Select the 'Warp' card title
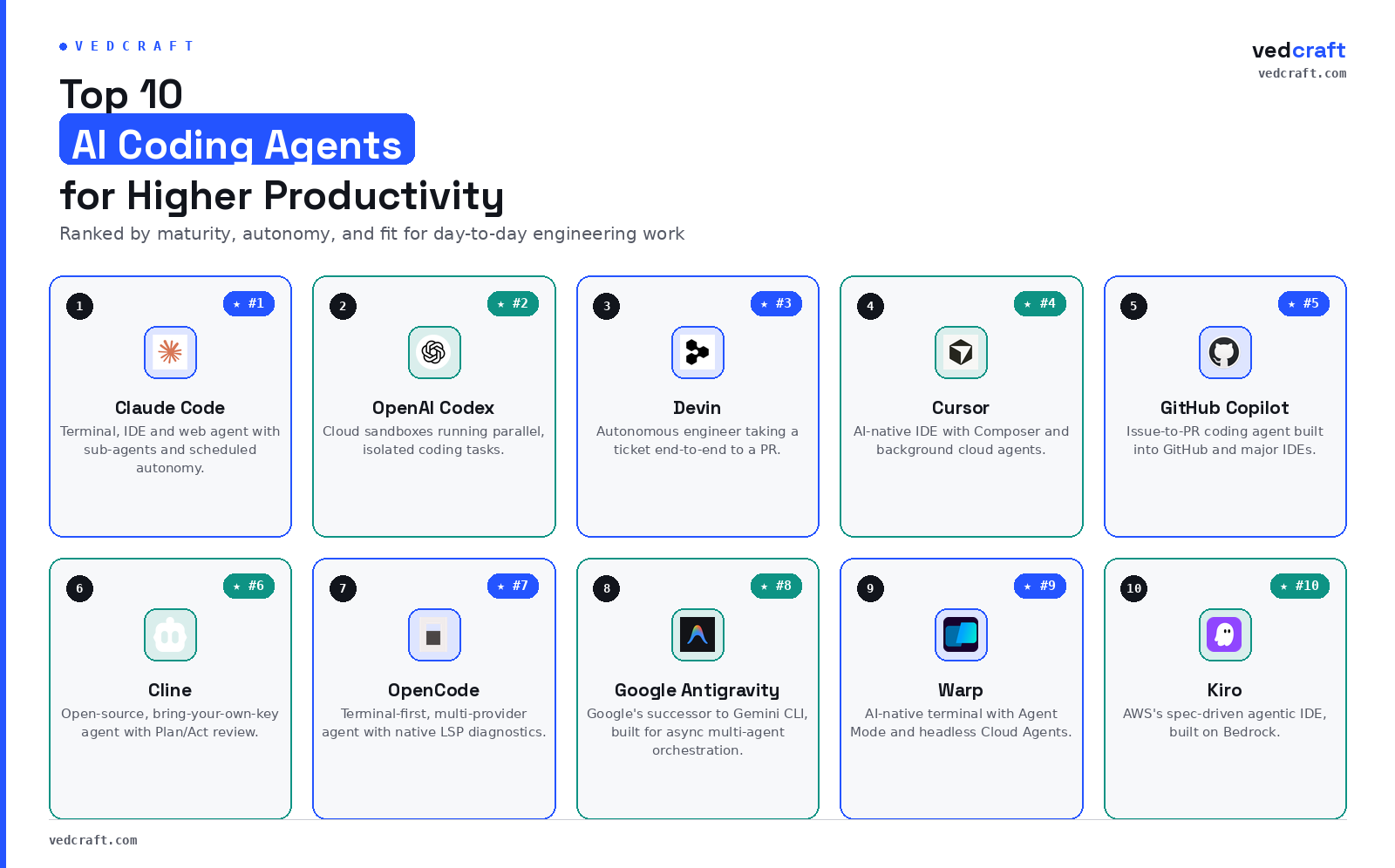1395x868 pixels. [x=961, y=690]
